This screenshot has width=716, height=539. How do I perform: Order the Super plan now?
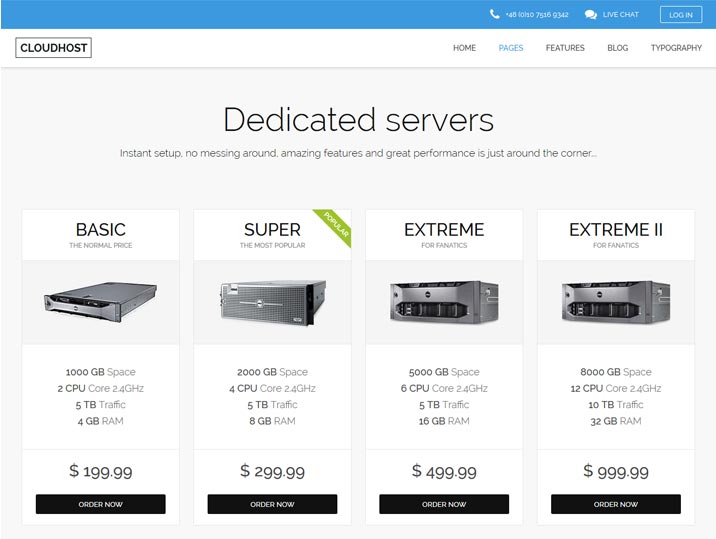coord(272,504)
